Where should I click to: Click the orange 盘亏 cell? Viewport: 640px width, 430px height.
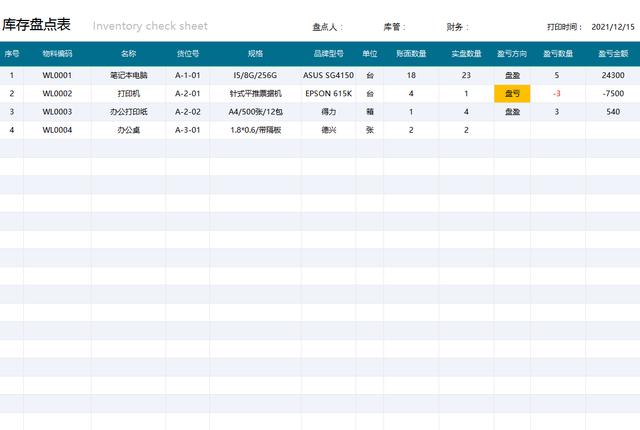coord(512,93)
